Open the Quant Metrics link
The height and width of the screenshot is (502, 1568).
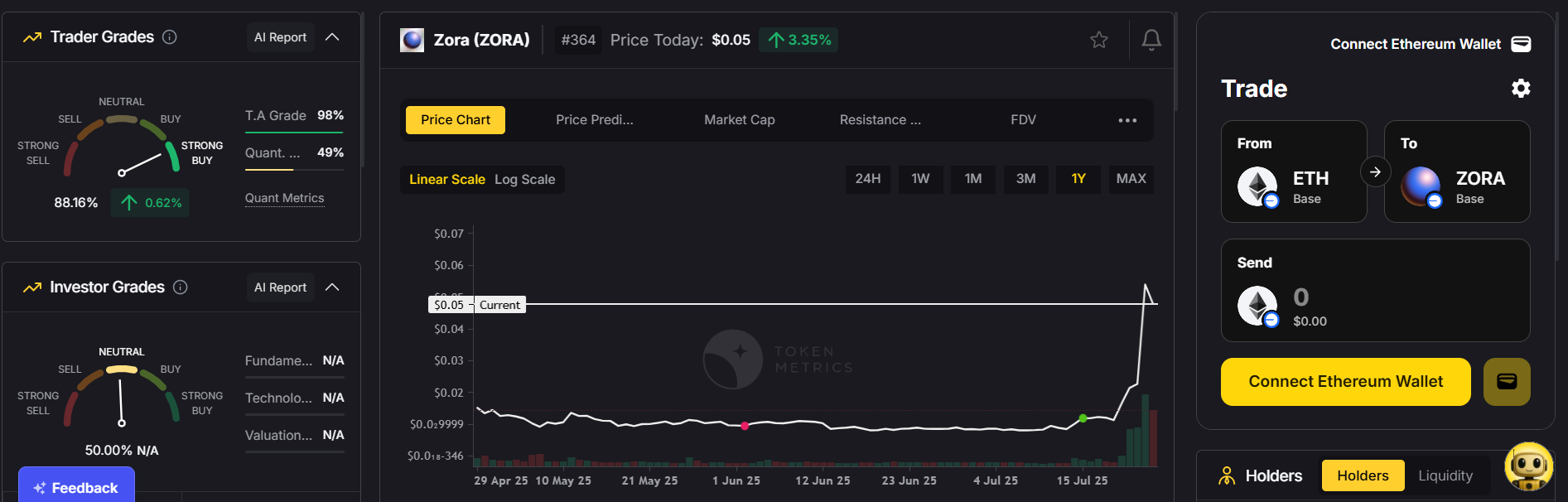pos(284,198)
